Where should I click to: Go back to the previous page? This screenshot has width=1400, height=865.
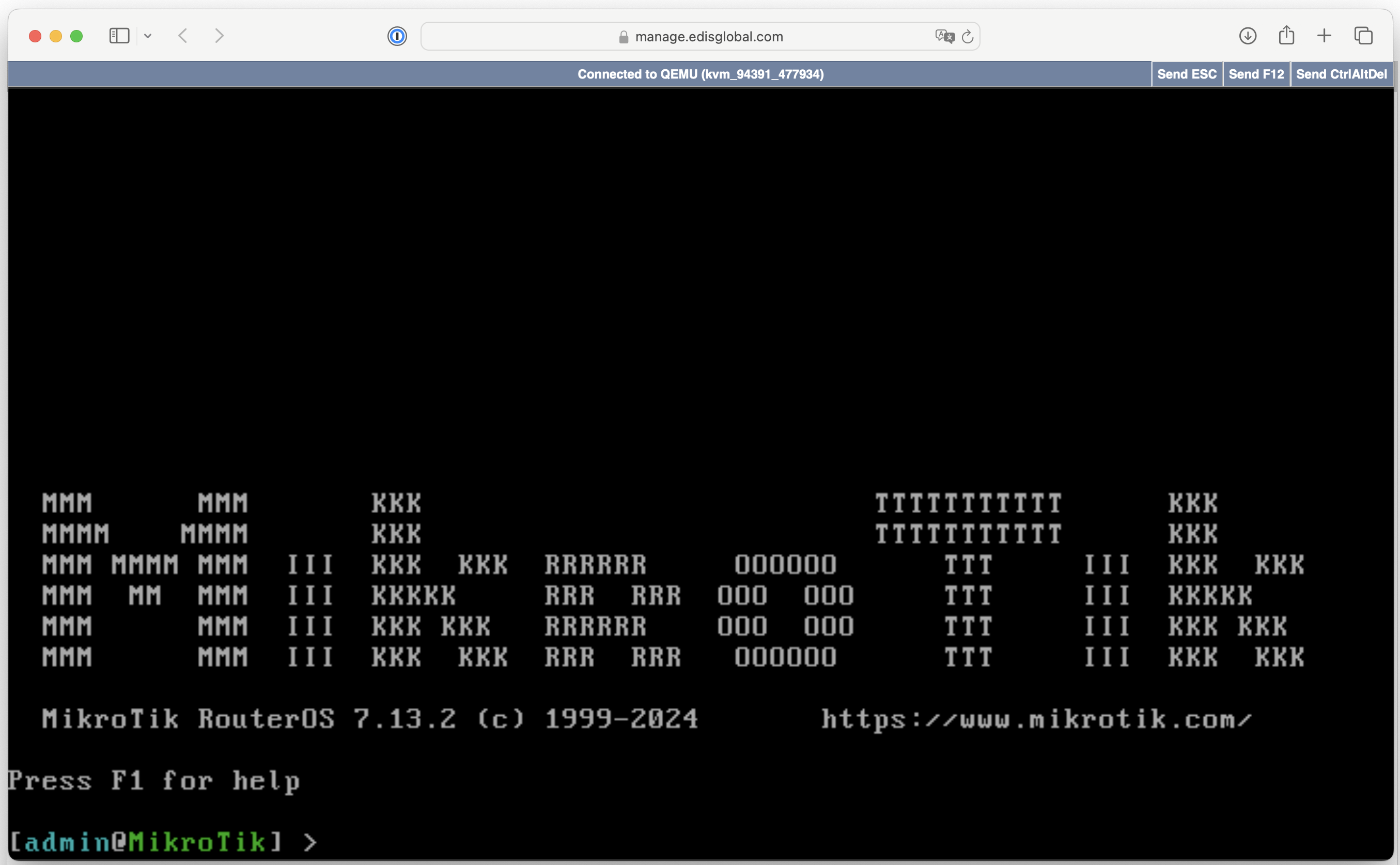click(183, 36)
